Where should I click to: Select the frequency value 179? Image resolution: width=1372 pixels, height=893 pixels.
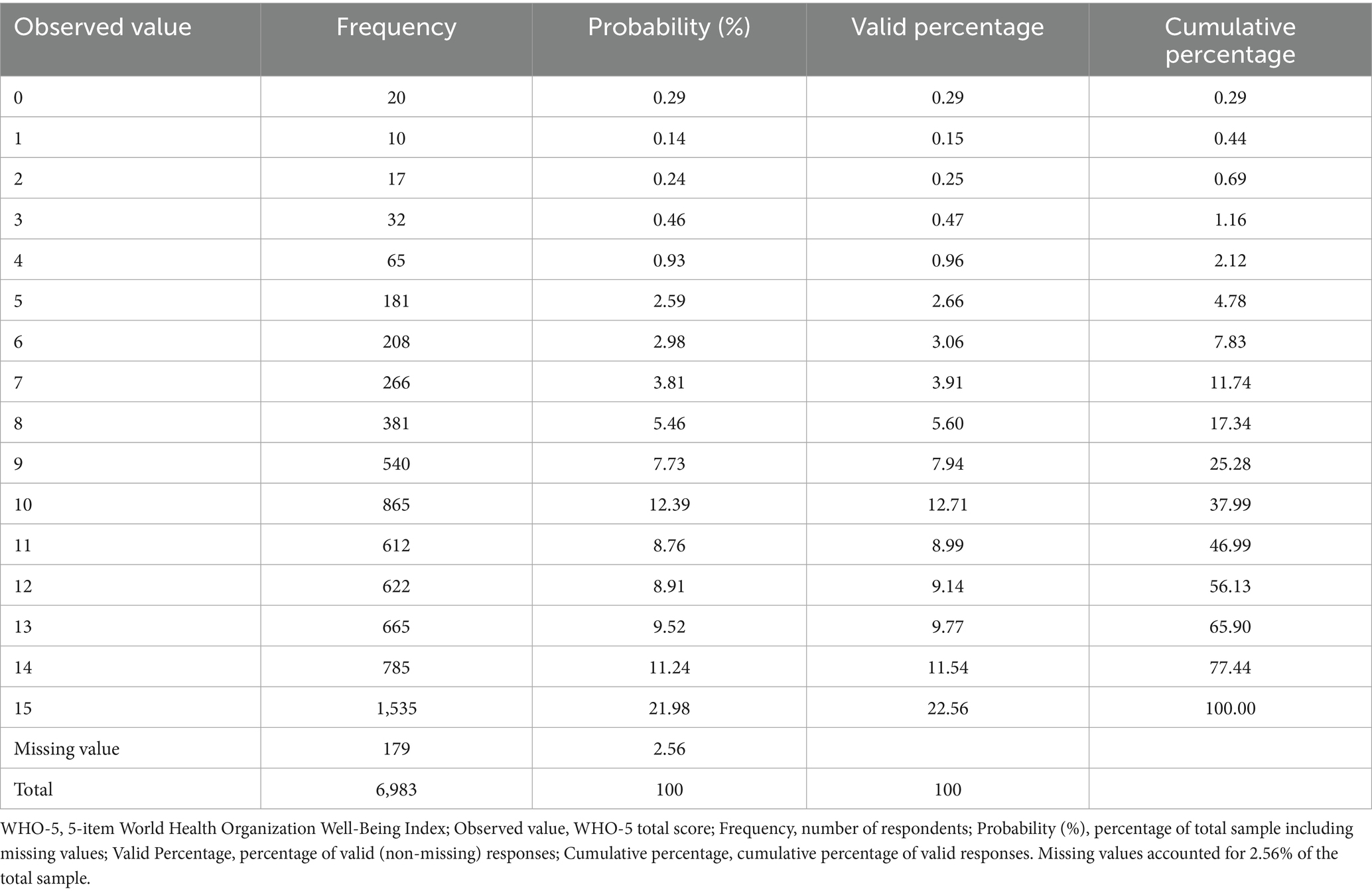point(396,748)
